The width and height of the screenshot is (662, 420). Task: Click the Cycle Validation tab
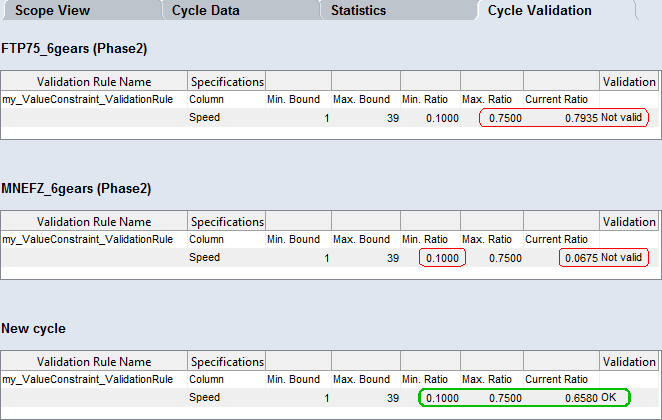[539, 10]
